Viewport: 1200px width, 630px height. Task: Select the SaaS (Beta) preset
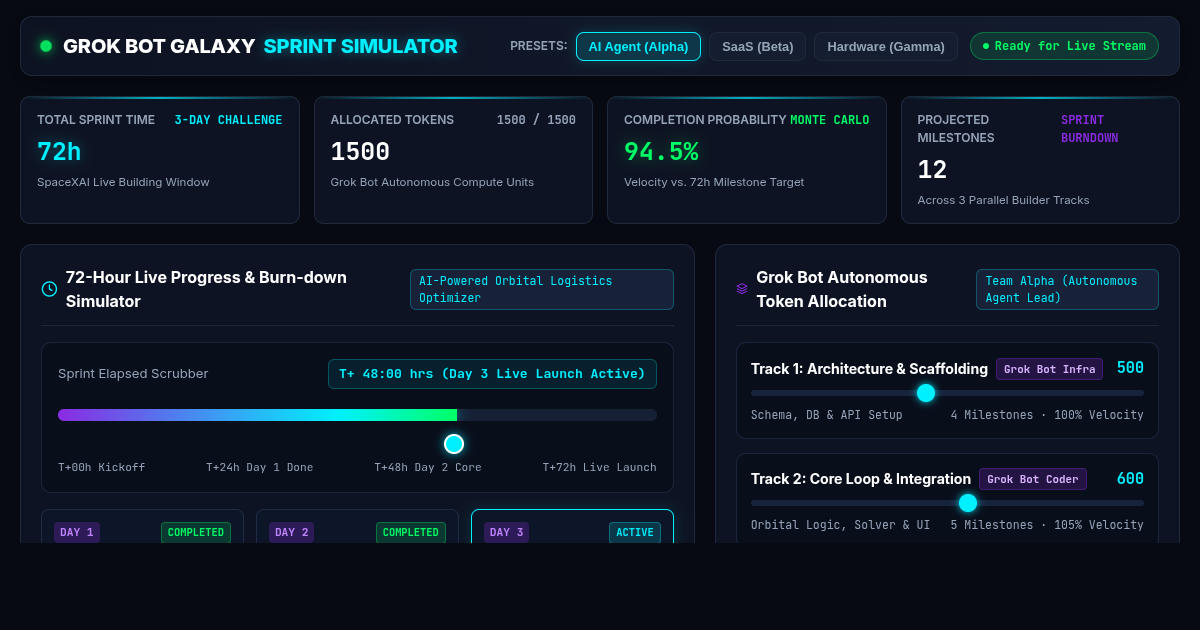pos(757,46)
